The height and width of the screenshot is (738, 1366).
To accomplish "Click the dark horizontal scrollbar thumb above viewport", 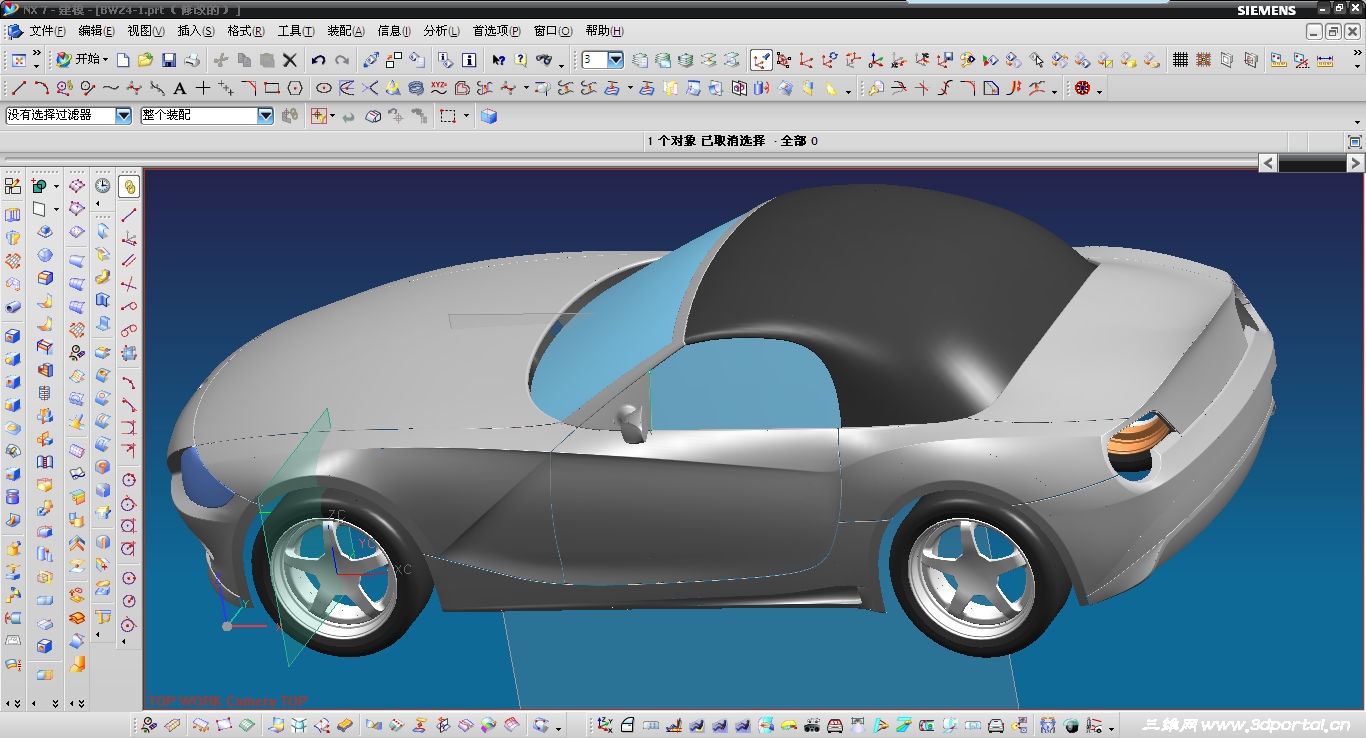I will 1312,163.
